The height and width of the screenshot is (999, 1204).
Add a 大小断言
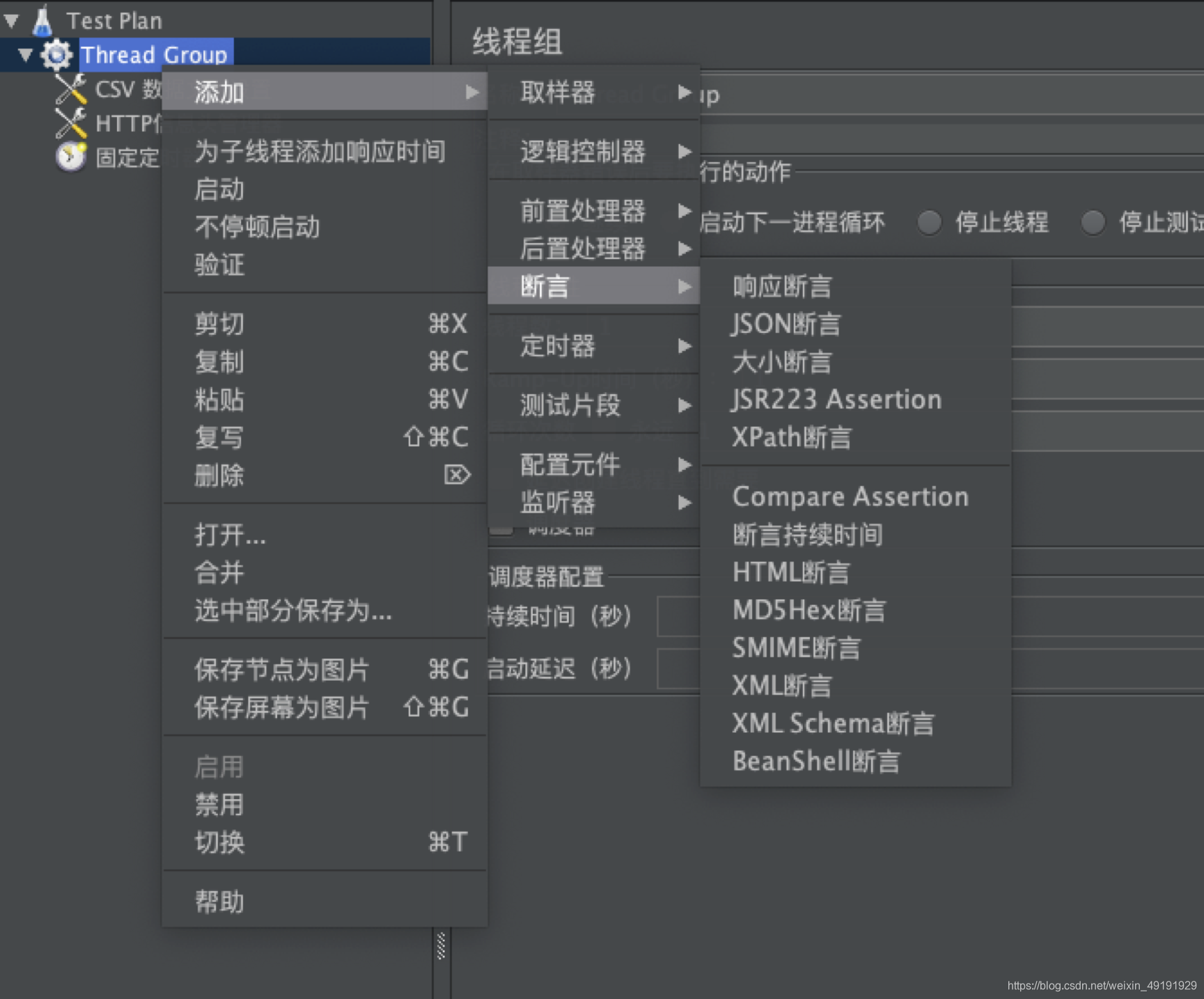click(856, 362)
